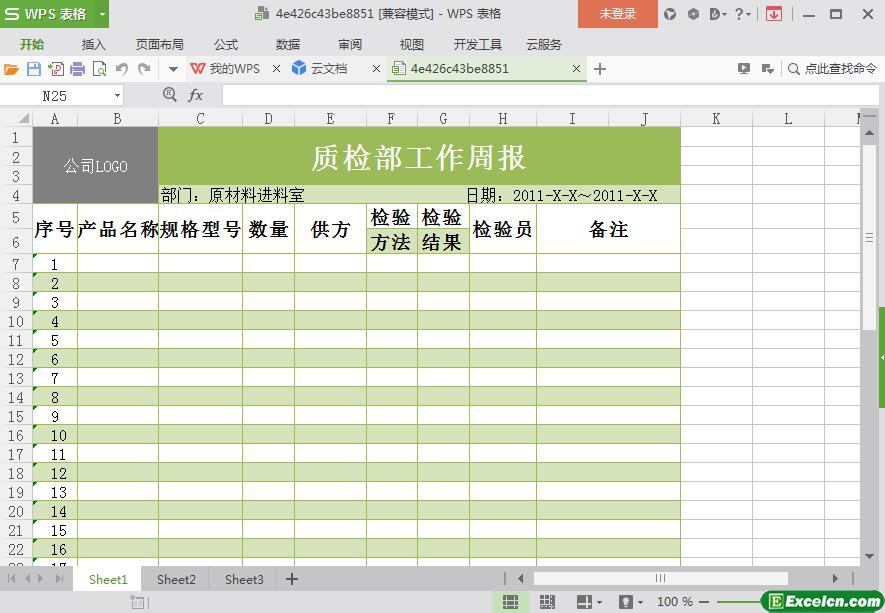Screen dimensions: 885x613
Task: Add a new sheet with plus button
Action: click(x=292, y=579)
